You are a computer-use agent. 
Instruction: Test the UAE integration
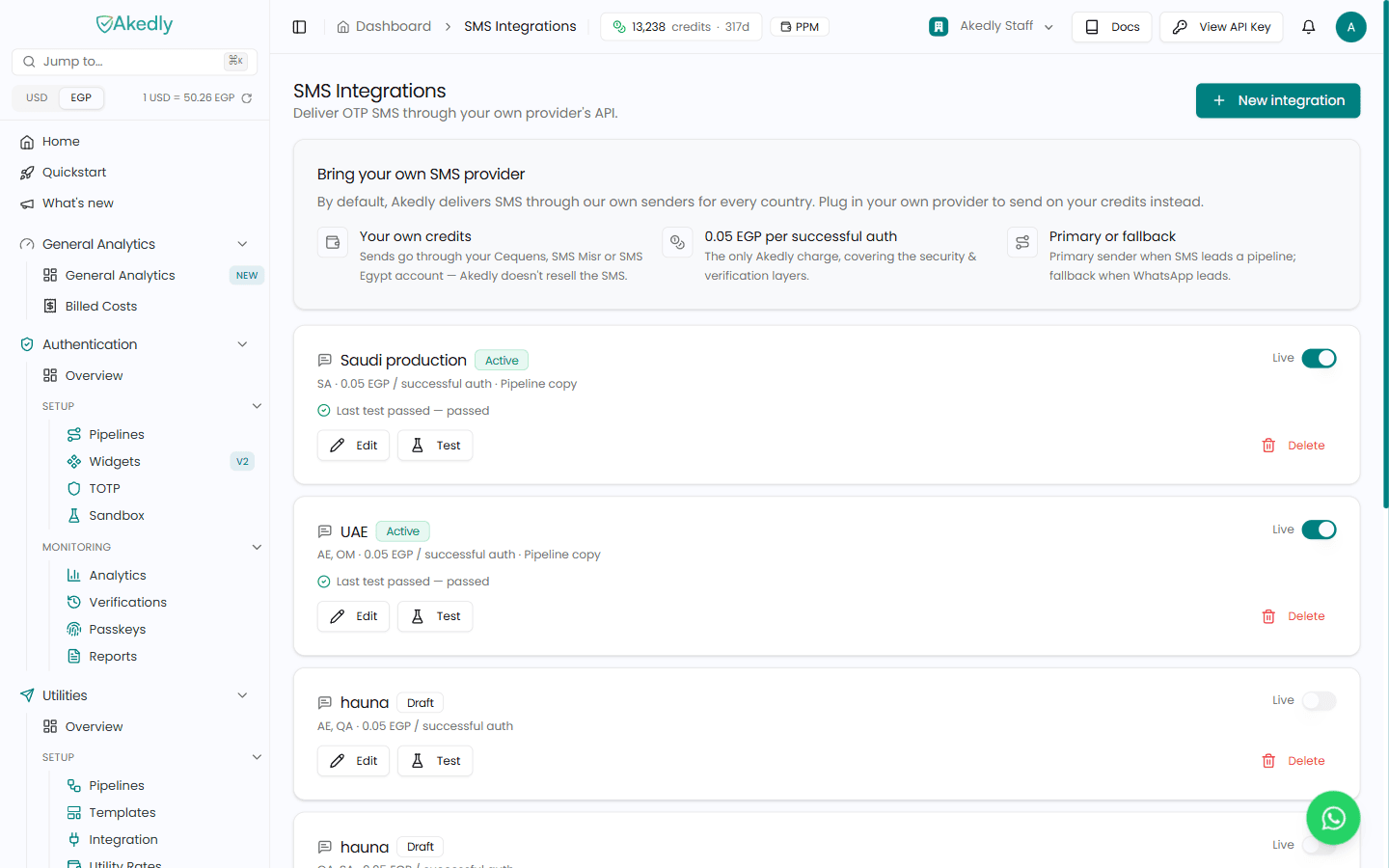435,616
